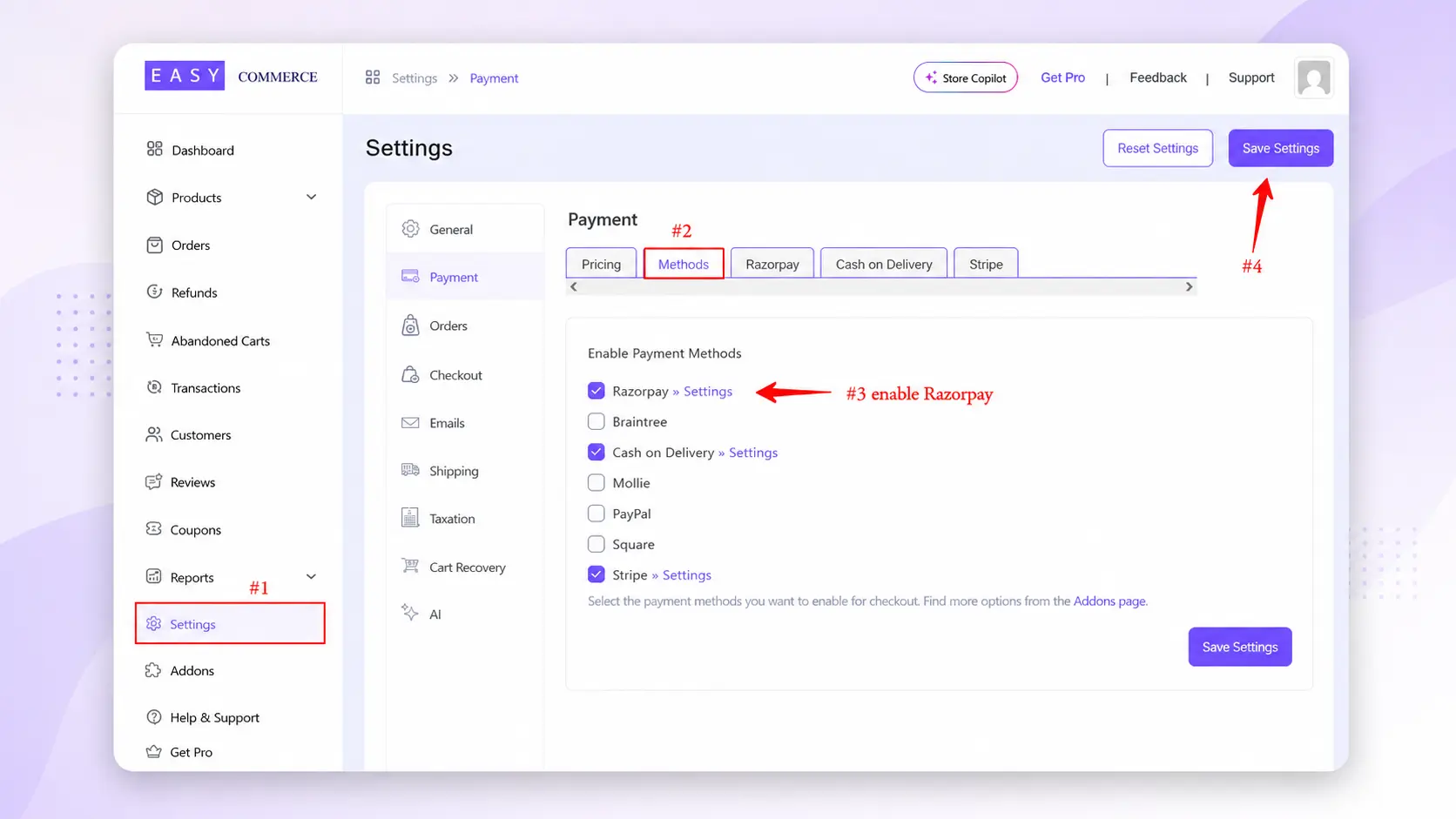Click the Cart Recovery cart icon

tap(410, 566)
